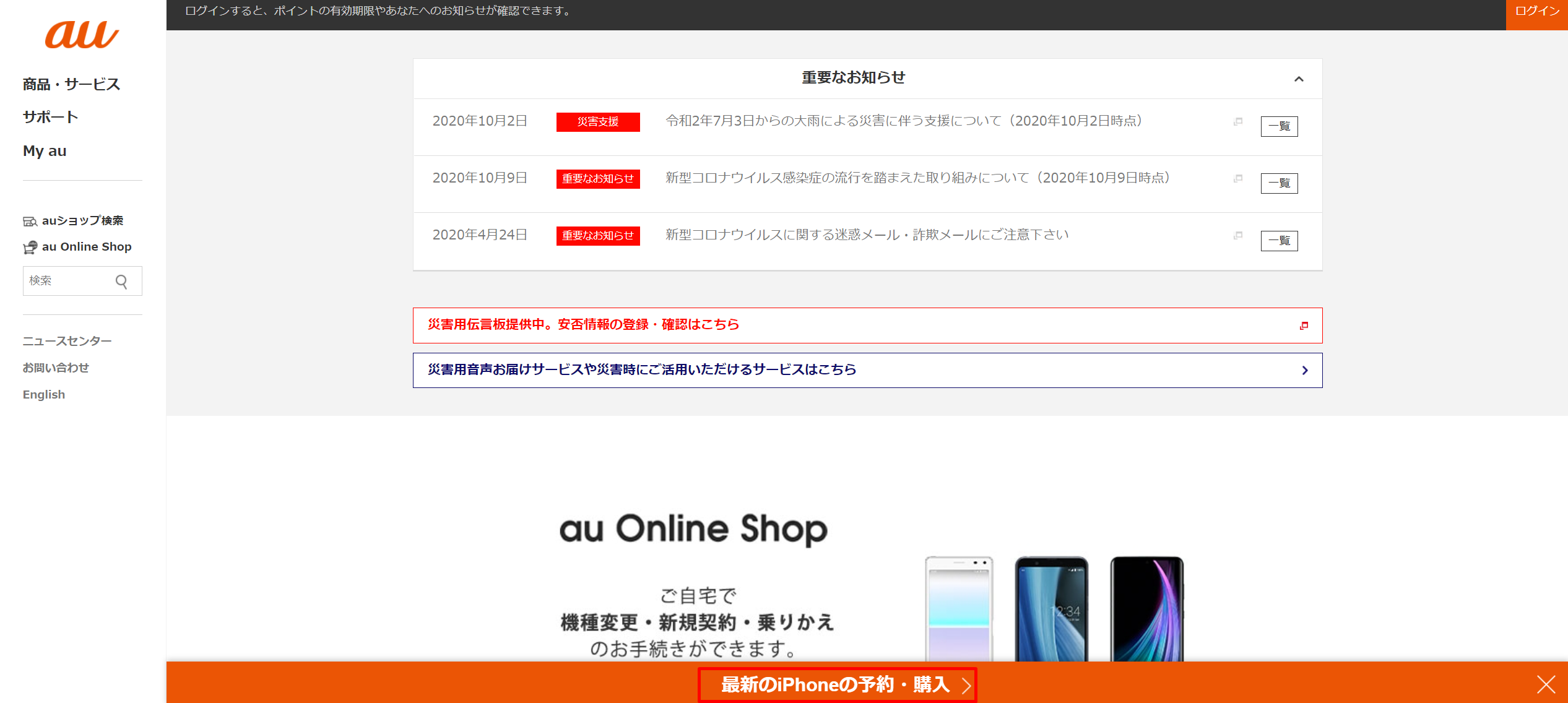Screen dimensions: 1568x703
Task: Click external link icon on 災害支援 row
Action: pos(1238,121)
